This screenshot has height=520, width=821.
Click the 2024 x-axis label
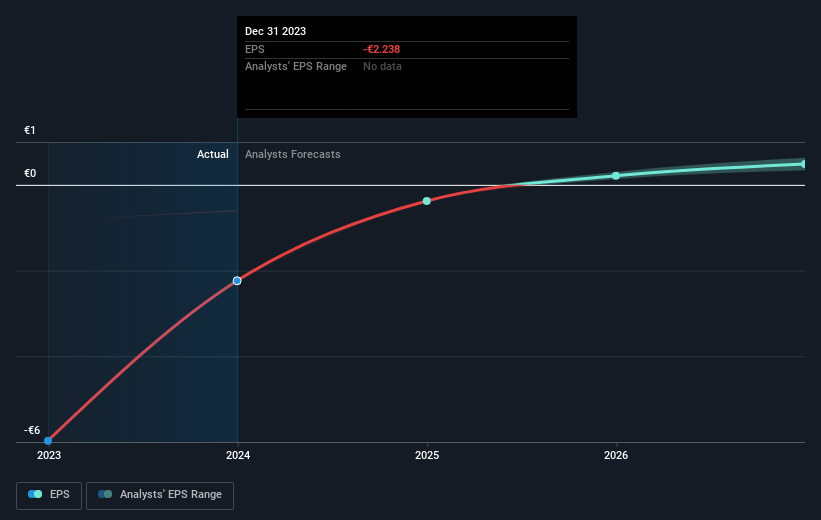[x=238, y=456]
